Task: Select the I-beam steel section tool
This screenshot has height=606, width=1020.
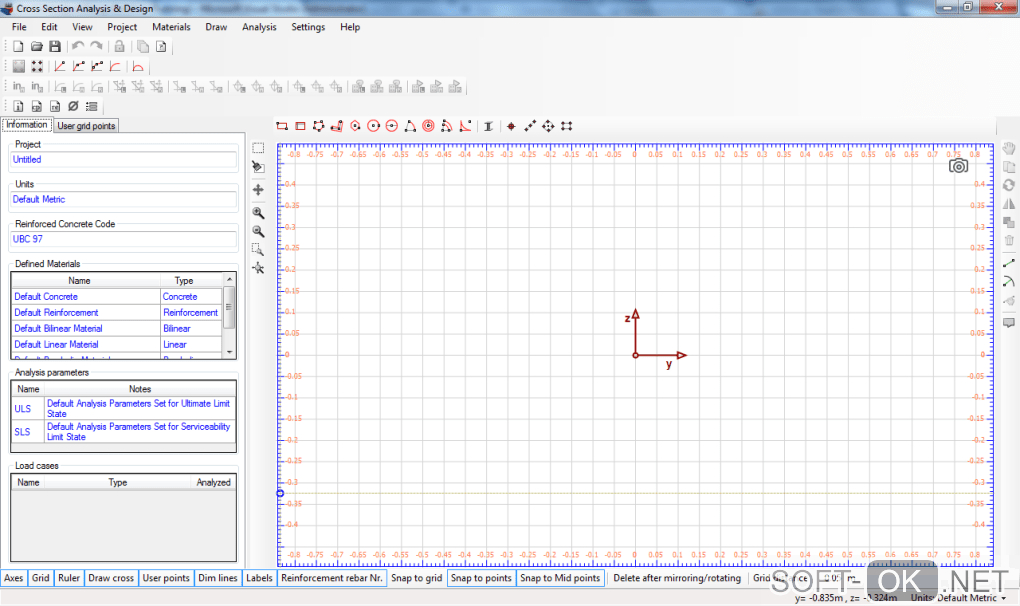Action: [488, 126]
